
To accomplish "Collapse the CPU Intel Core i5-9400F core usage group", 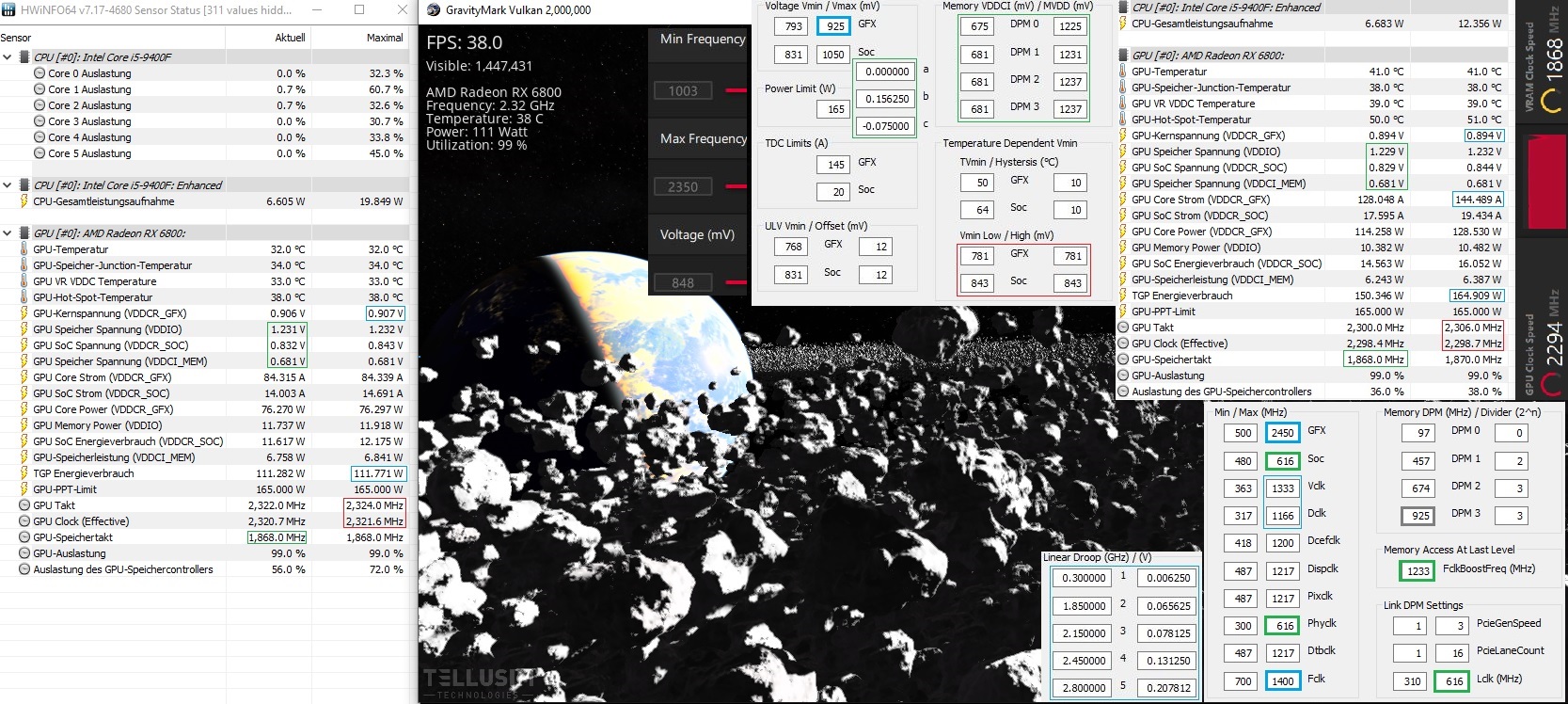I will (x=8, y=57).
